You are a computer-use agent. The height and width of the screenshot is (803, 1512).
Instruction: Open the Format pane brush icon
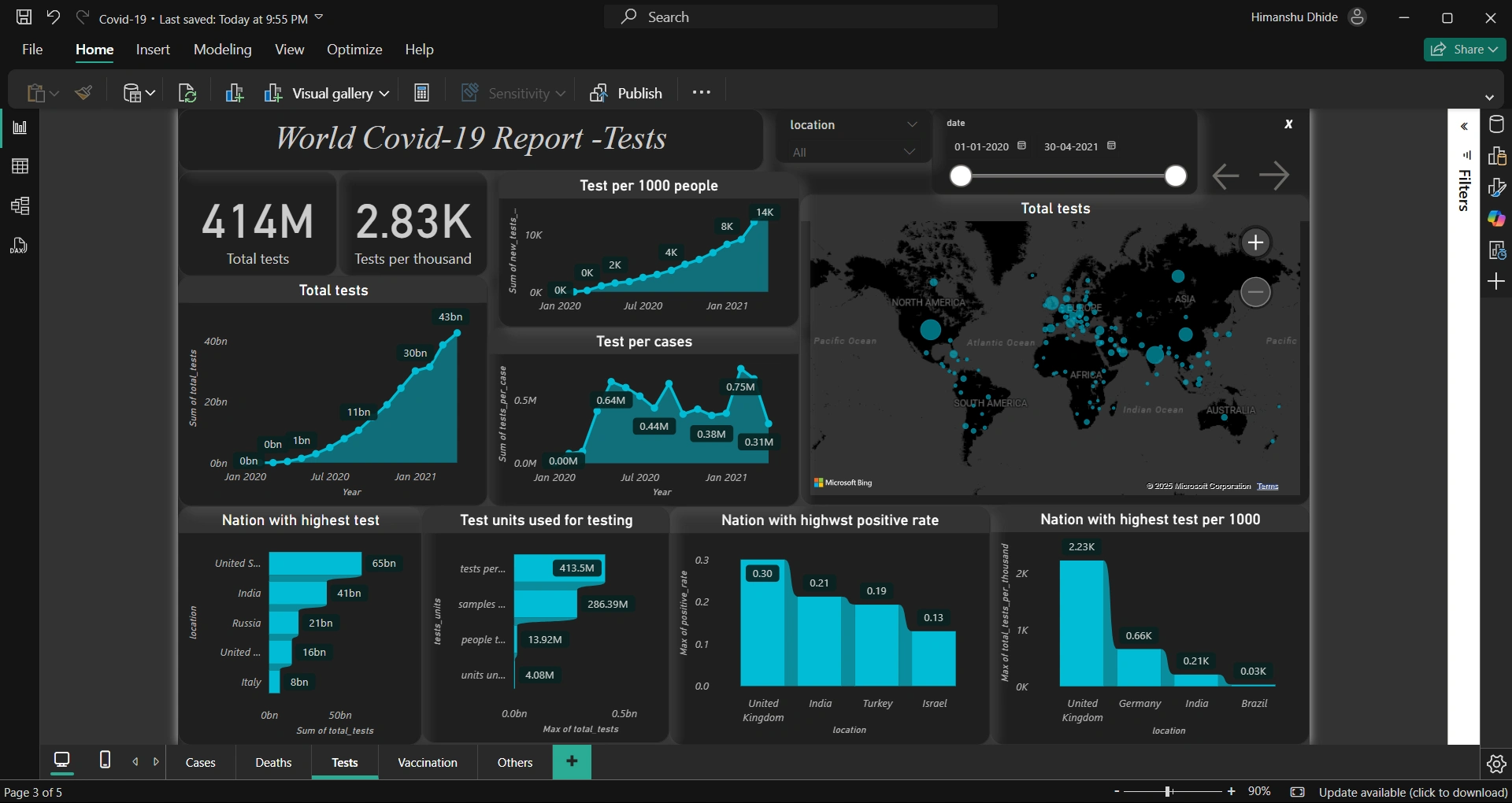pos(1496,187)
